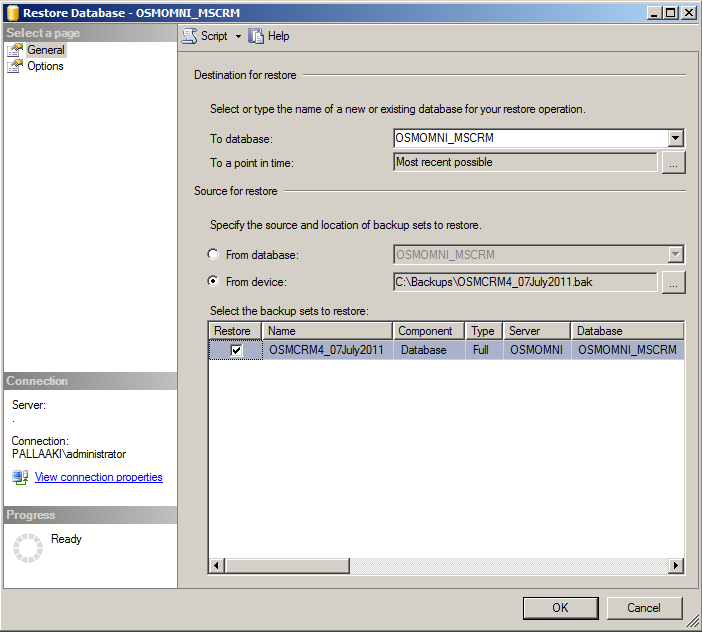Click the To database text field
Viewport: 702px width, 632px height.
pos(530,139)
